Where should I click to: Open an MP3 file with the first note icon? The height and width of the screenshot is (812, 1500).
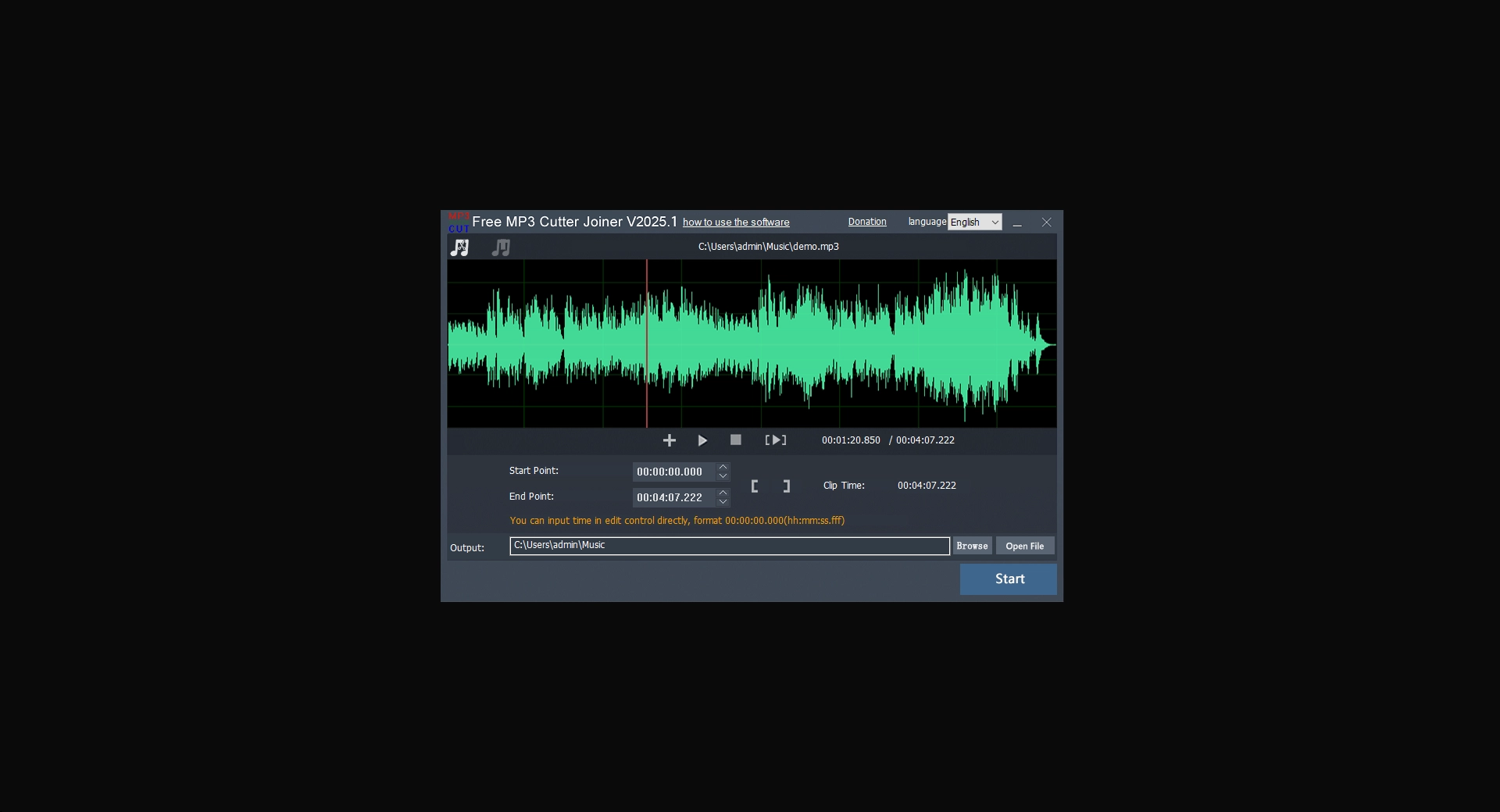pos(460,247)
